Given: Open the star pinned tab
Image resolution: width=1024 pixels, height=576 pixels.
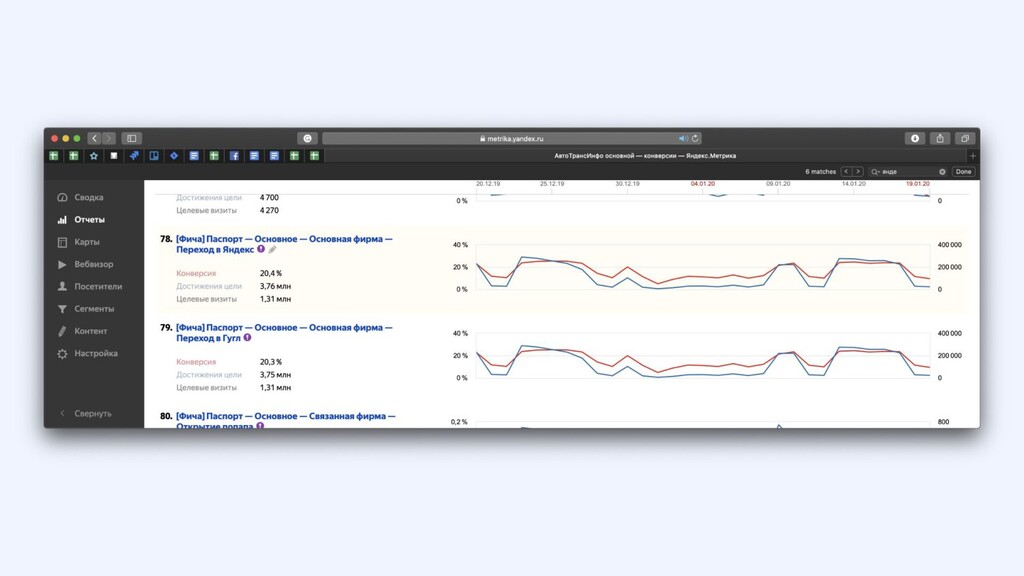Looking at the screenshot, I should 94,155.
